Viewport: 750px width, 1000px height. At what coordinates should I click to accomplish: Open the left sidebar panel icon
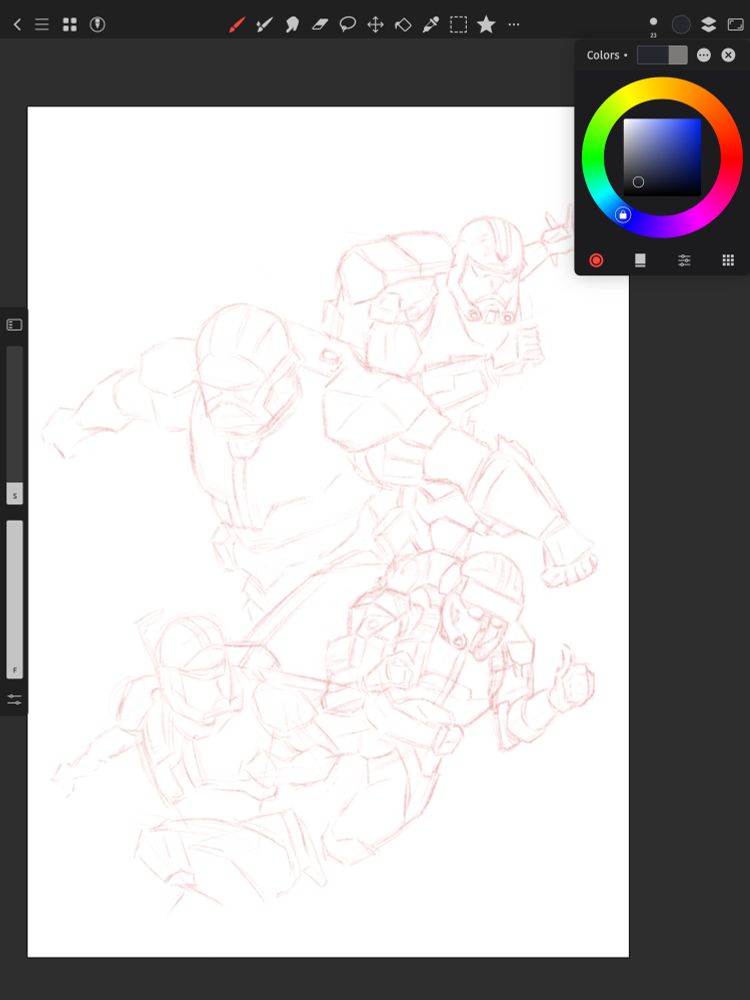point(14,325)
